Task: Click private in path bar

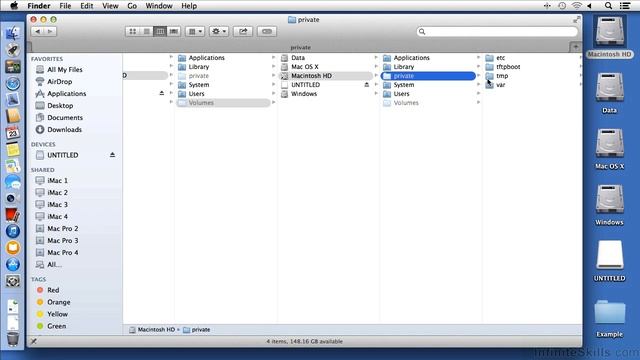Action: coord(200,329)
